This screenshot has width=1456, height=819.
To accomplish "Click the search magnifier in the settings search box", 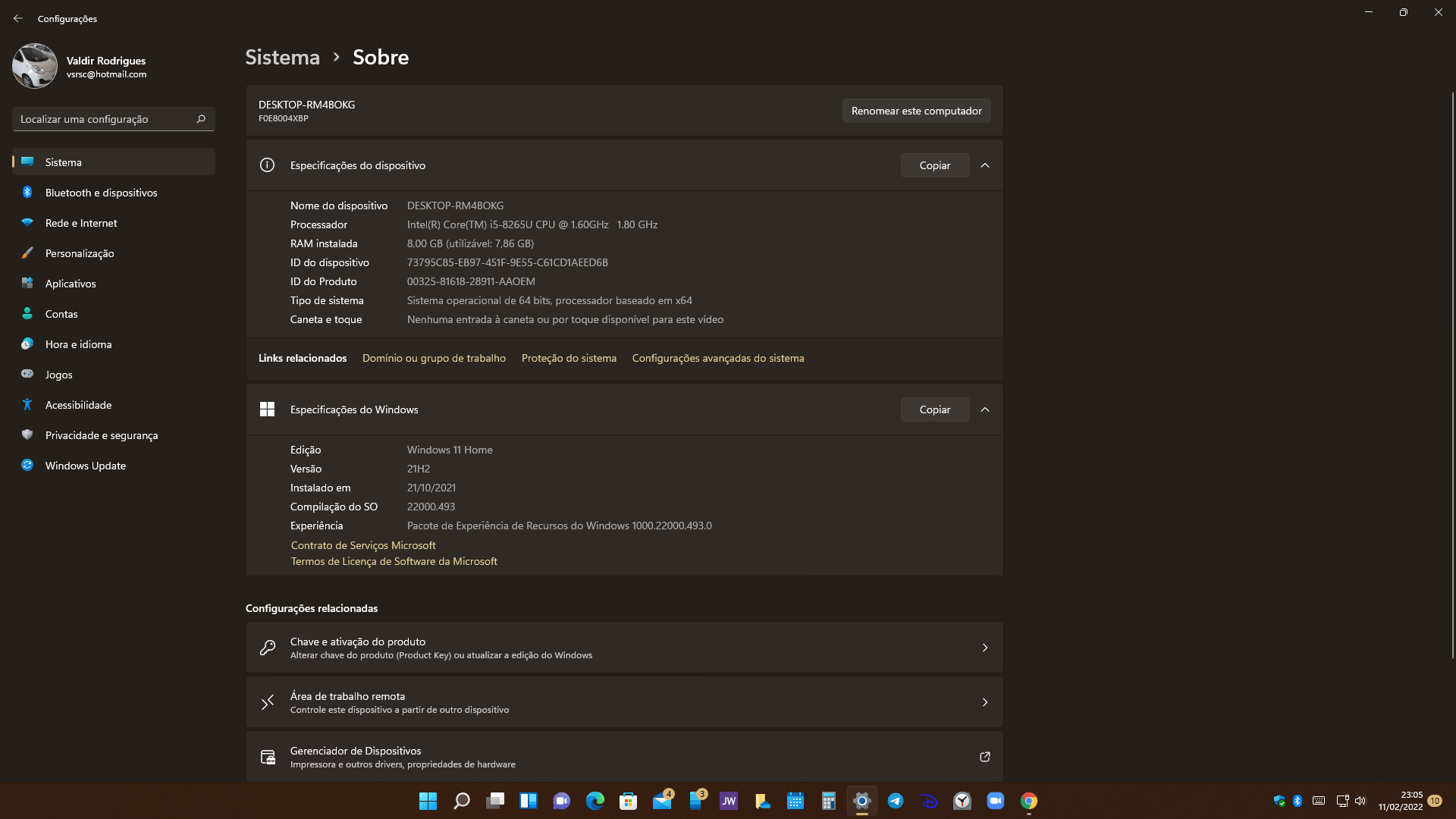I will 201,119.
